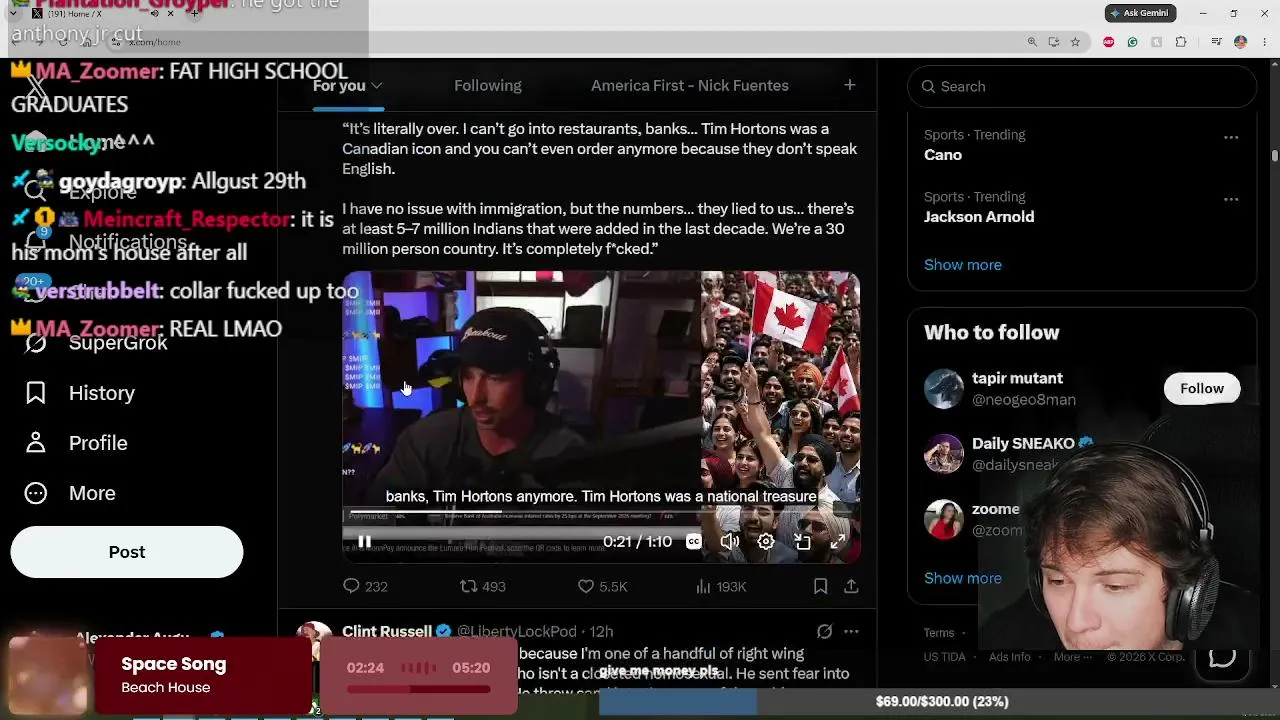Open a new browser tab
This screenshot has width=1280, height=720.
coord(194,13)
